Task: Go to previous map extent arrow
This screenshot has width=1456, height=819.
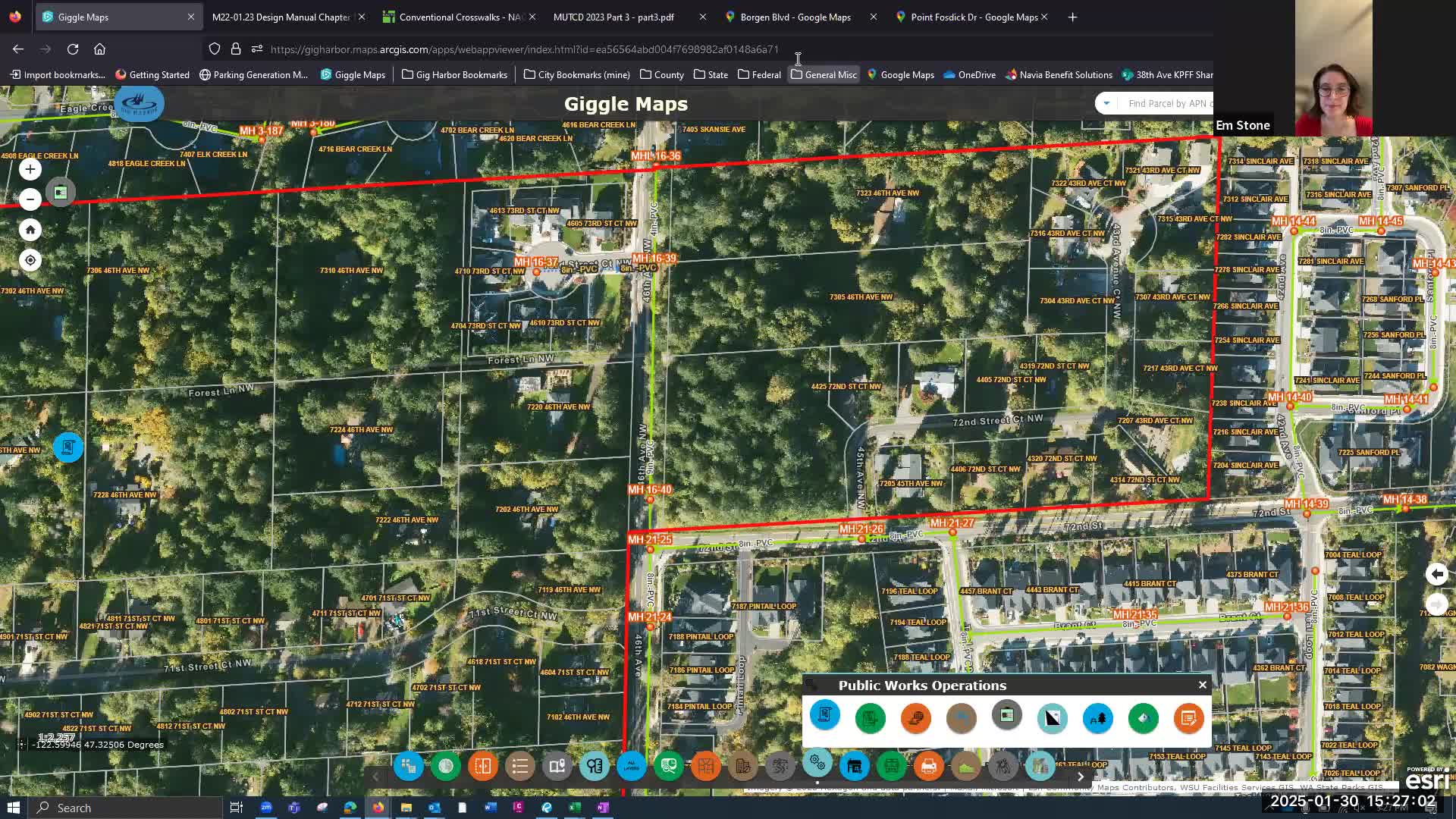Action: pyautogui.click(x=1437, y=574)
